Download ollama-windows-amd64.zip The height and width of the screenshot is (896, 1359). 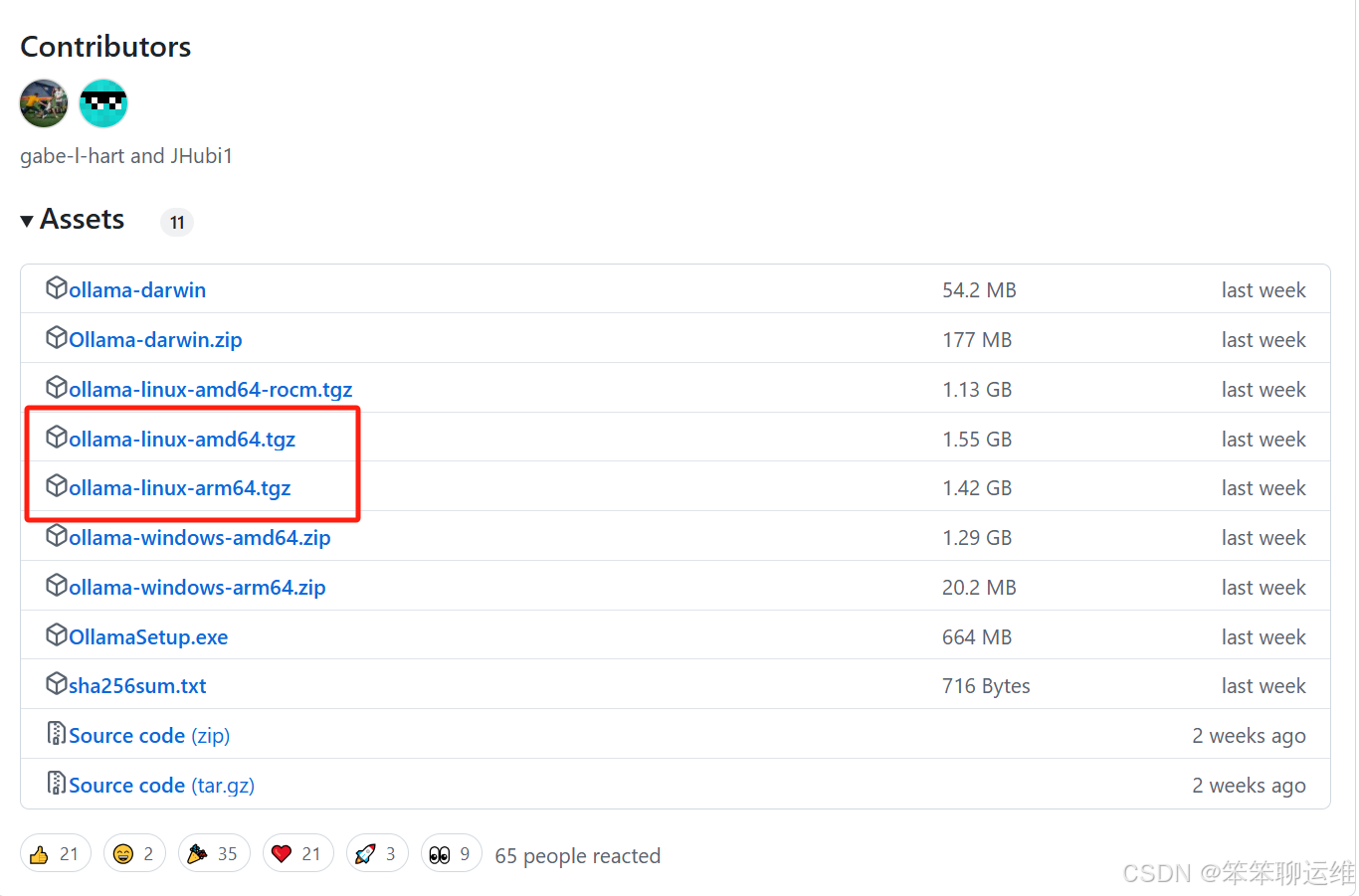(x=200, y=538)
